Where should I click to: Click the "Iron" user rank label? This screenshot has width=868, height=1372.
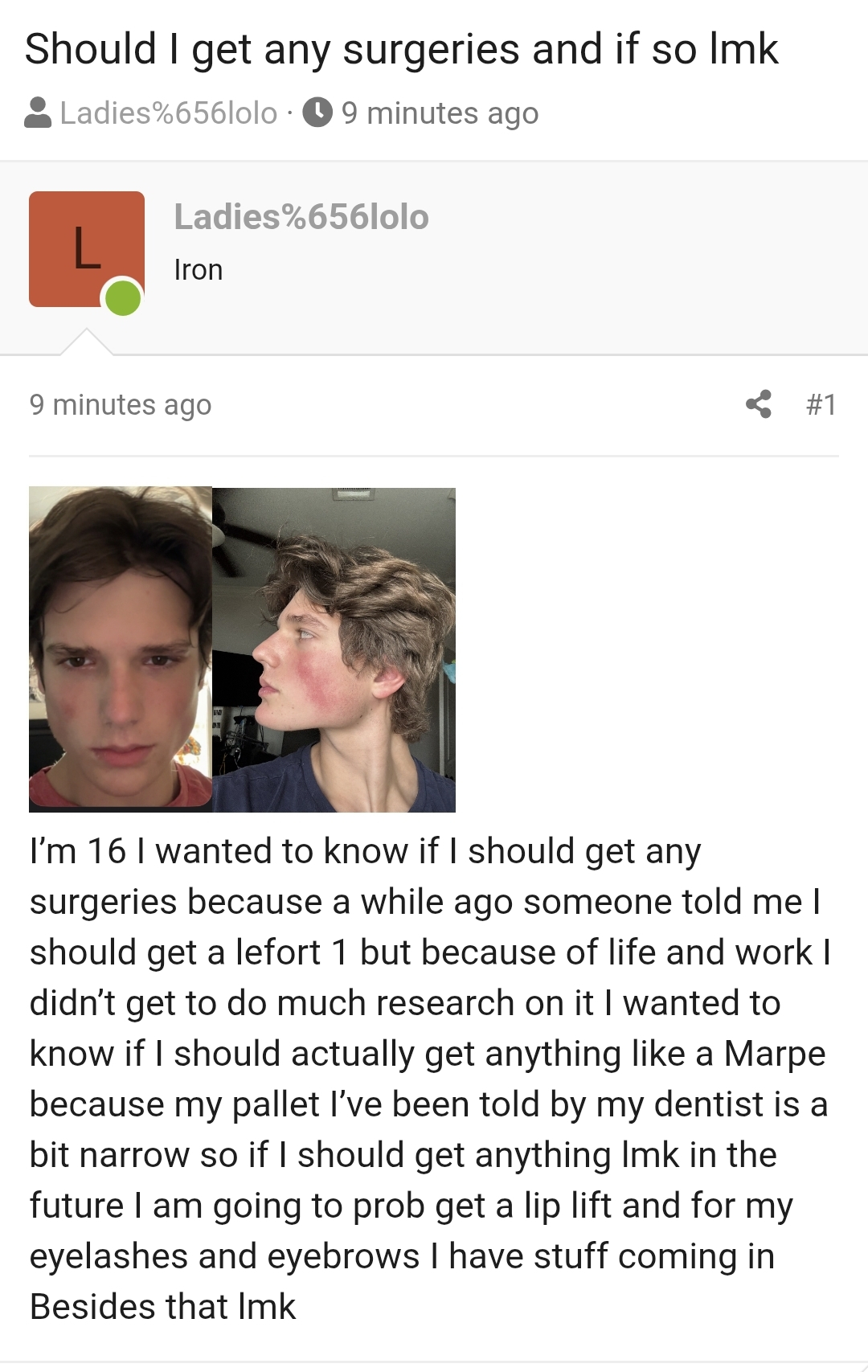[199, 270]
